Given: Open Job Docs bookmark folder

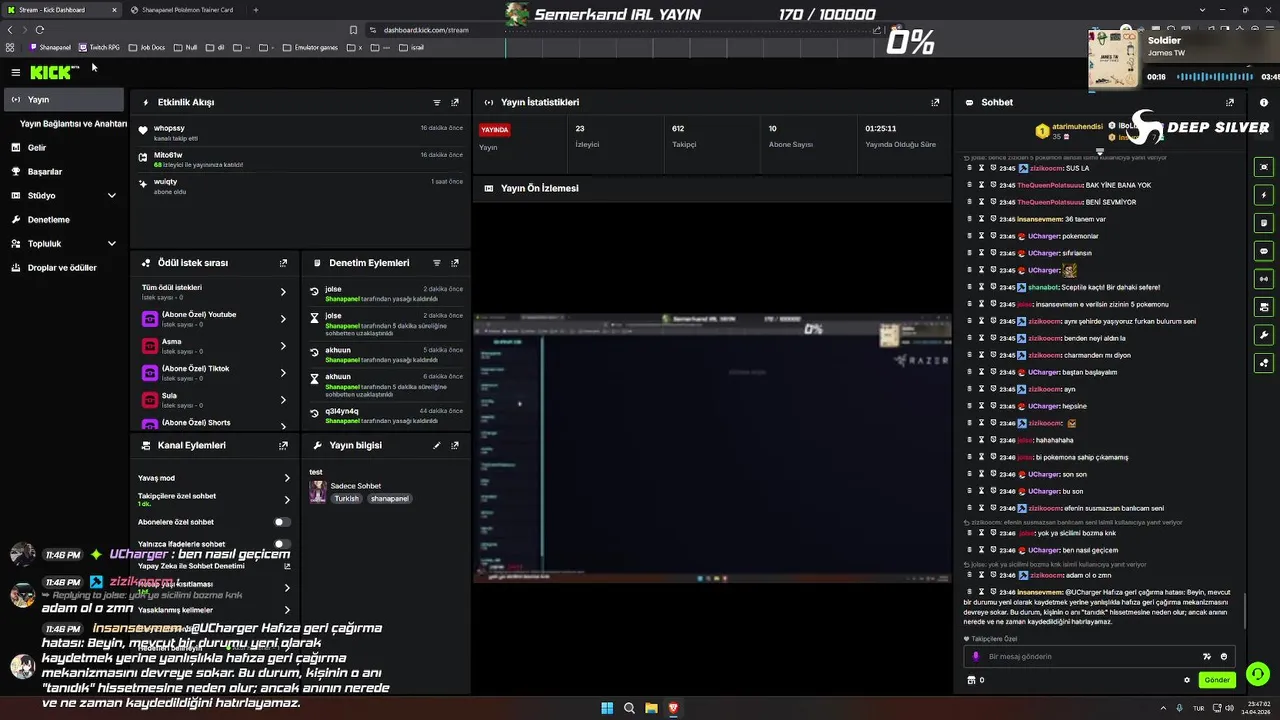Looking at the screenshot, I should click(146, 47).
